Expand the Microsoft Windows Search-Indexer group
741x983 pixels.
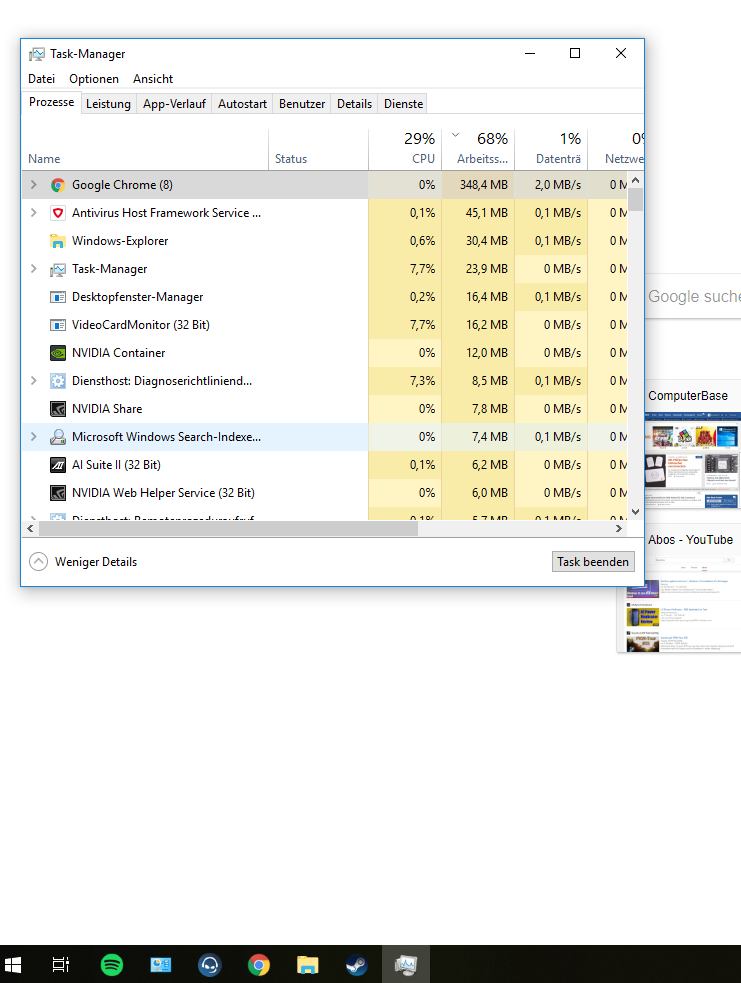34,437
